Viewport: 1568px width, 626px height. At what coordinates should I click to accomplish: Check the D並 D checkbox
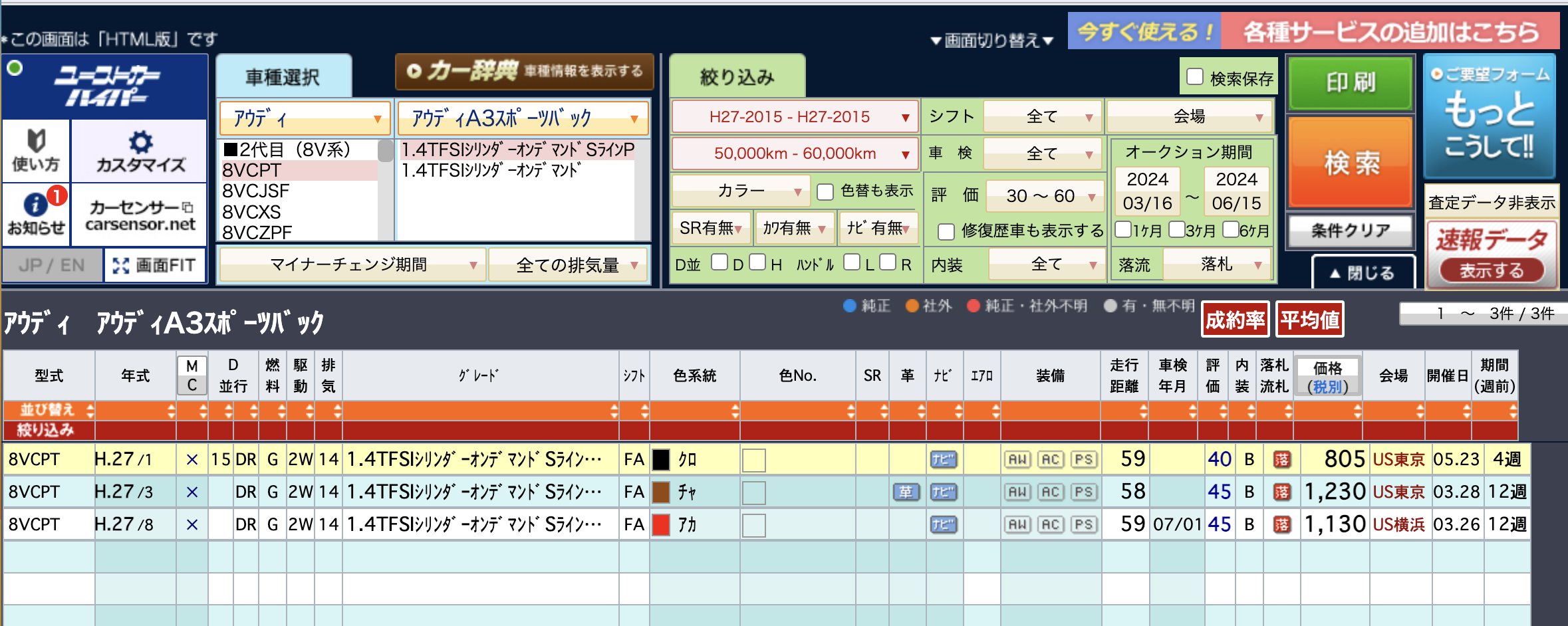click(x=719, y=262)
